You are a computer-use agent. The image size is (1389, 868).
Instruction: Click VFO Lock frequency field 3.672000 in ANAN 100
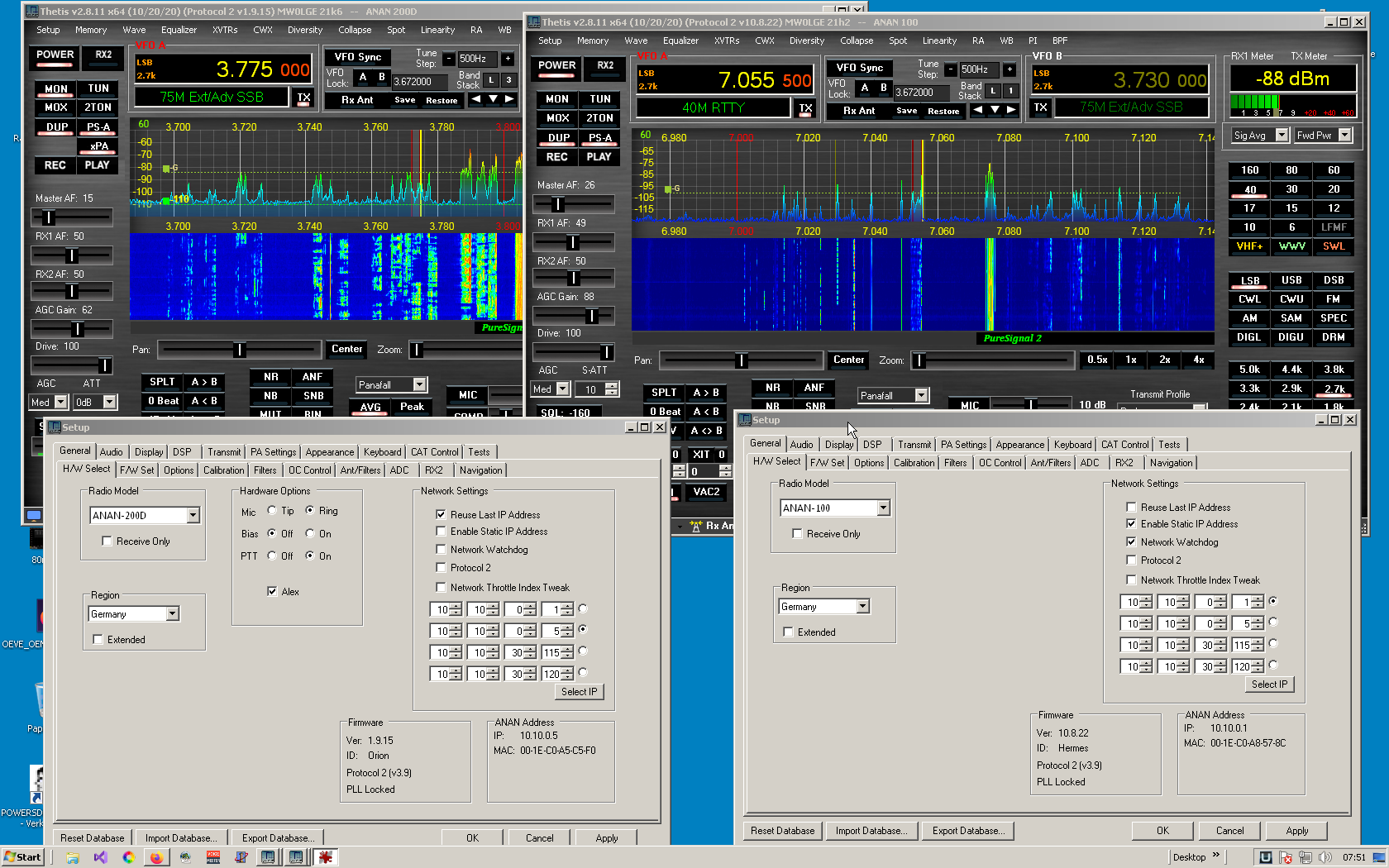(x=921, y=93)
